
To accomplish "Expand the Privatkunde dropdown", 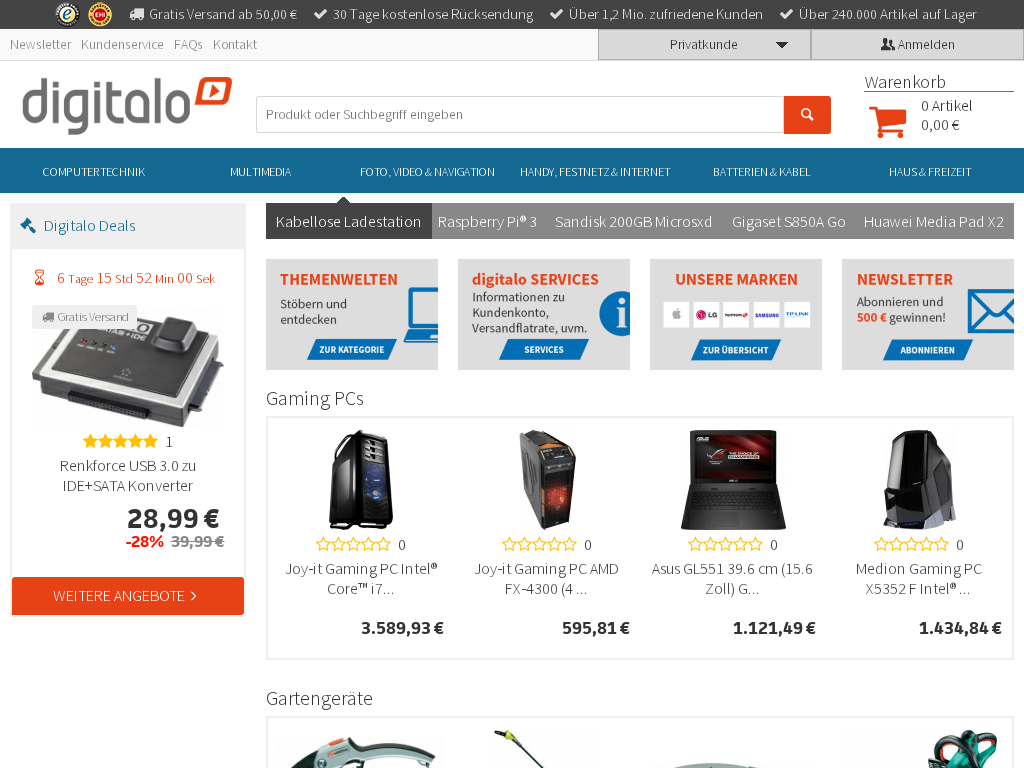I will point(704,44).
